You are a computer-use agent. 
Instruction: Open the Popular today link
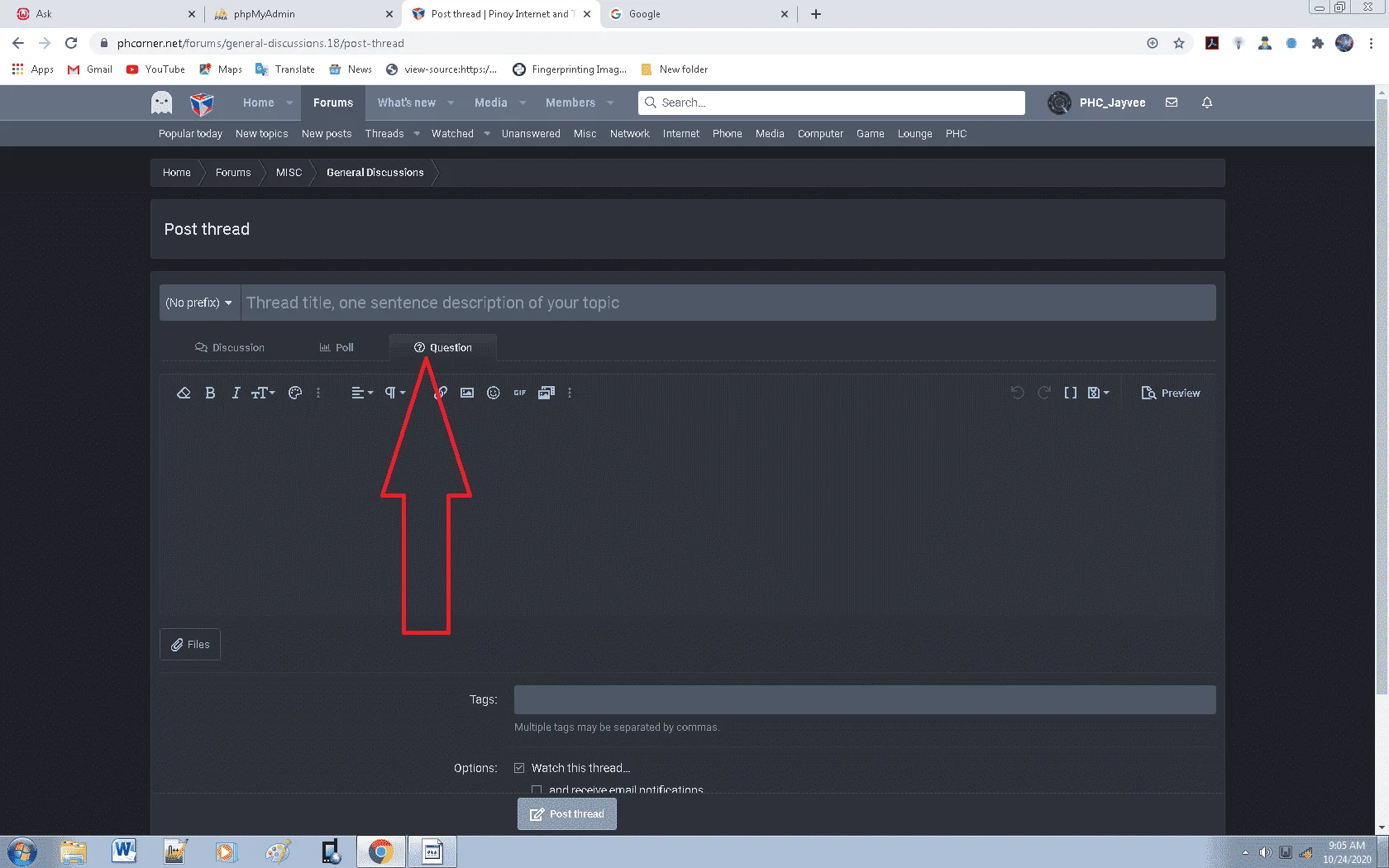point(190,133)
